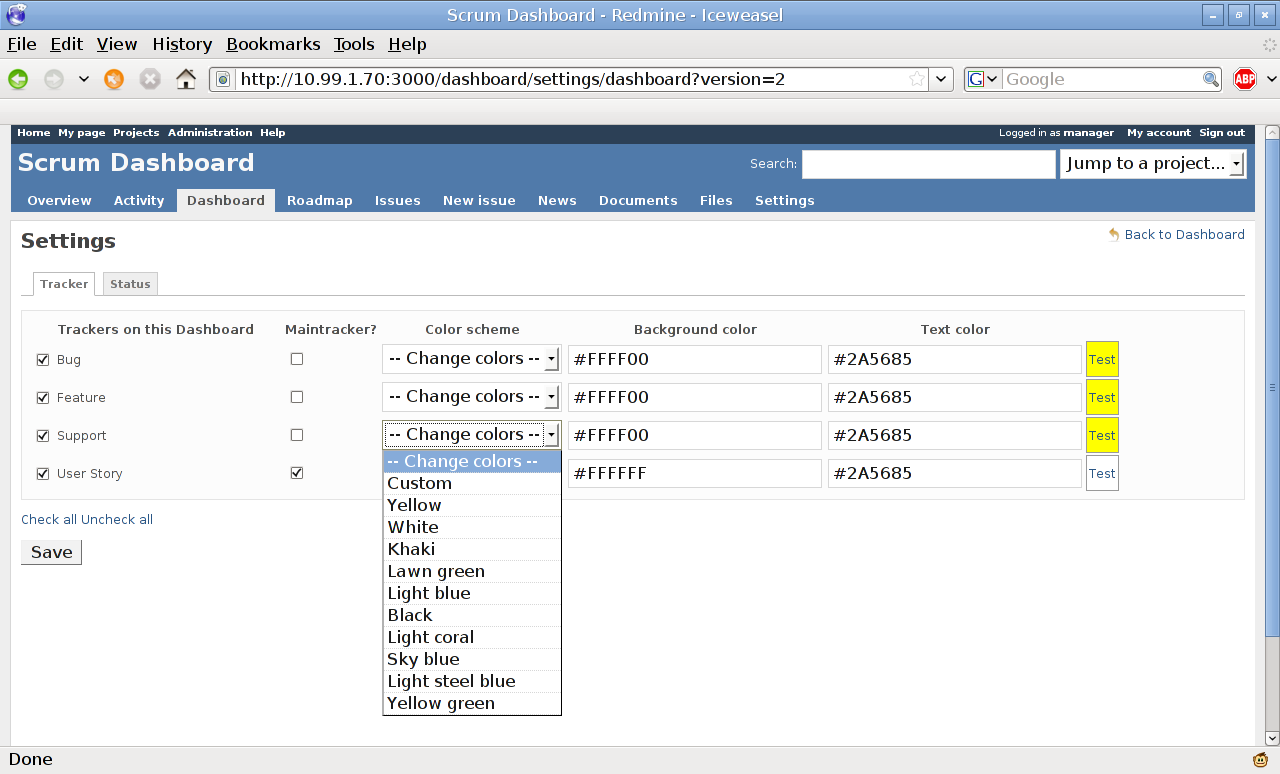Choose Light coral in the color list

(x=472, y=637)
